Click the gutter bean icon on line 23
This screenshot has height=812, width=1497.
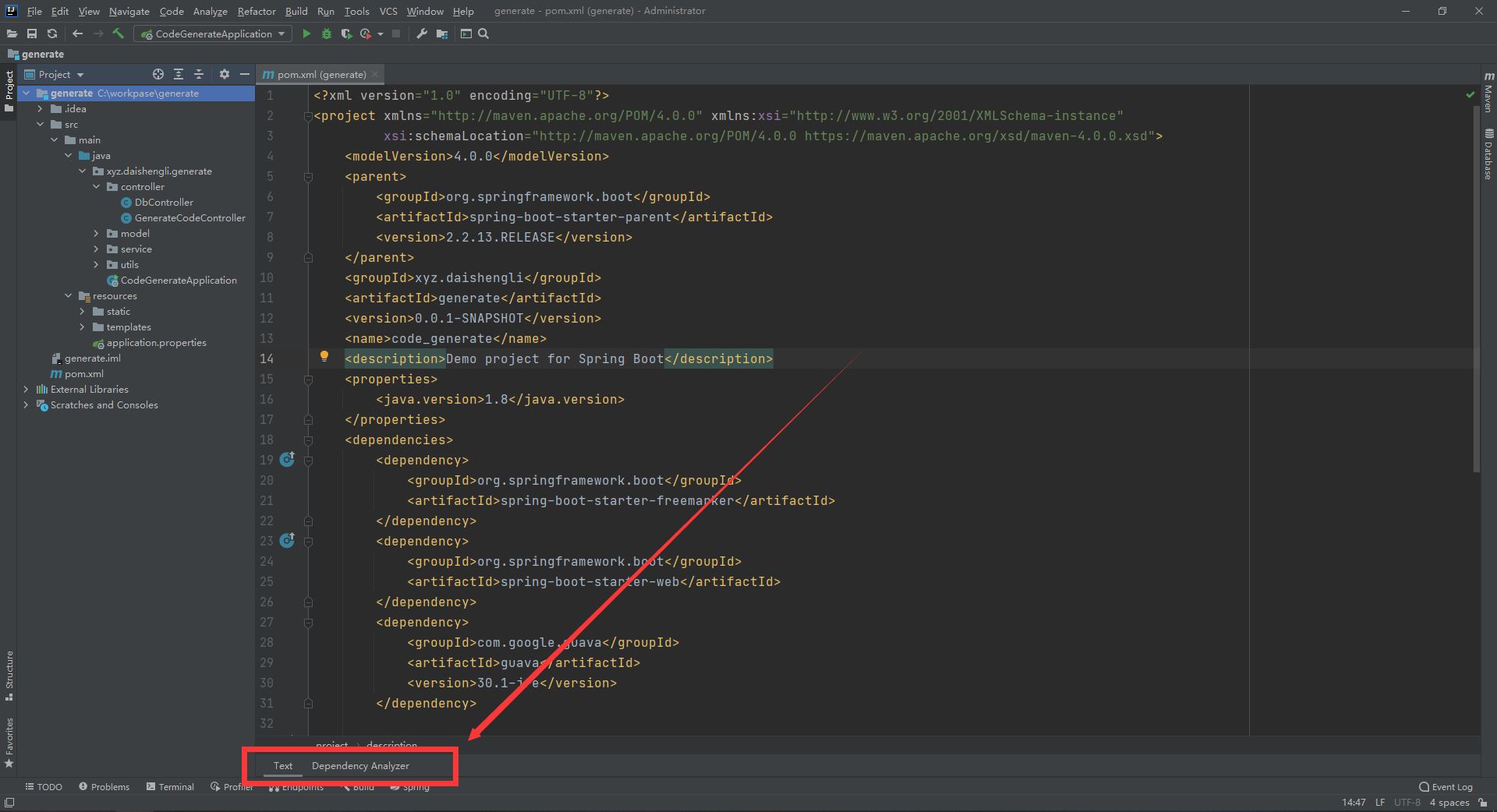coord(287,540)
